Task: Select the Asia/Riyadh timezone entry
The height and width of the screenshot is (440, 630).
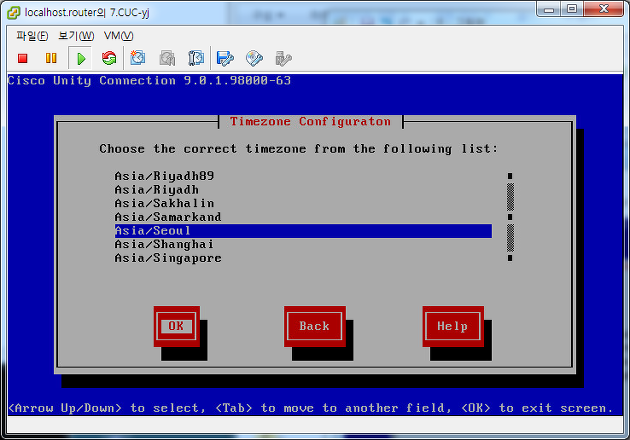Action: [x=303, y=190]
